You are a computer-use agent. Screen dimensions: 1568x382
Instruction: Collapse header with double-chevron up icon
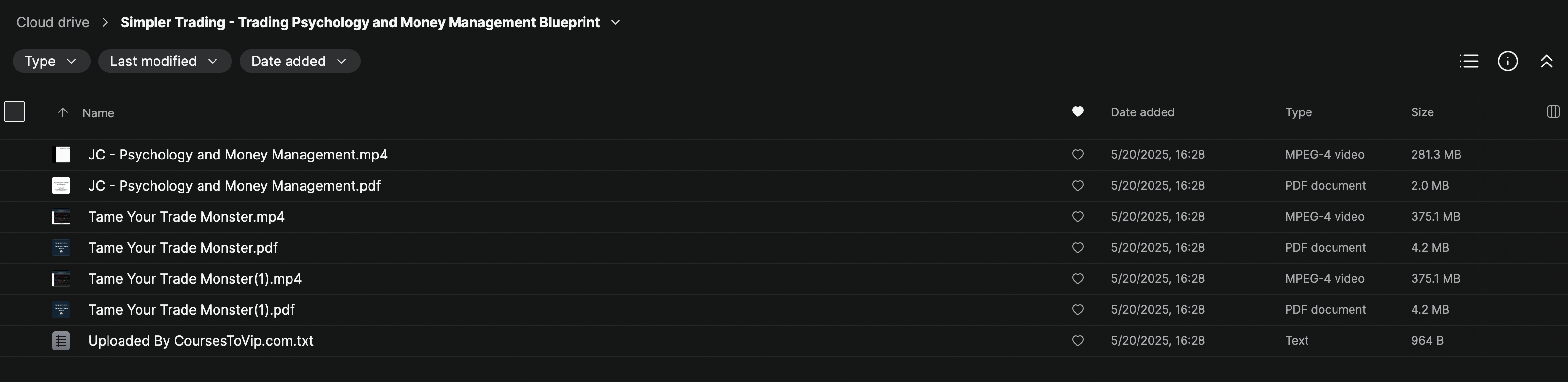pyautogui.click(x=1546, y=61)
